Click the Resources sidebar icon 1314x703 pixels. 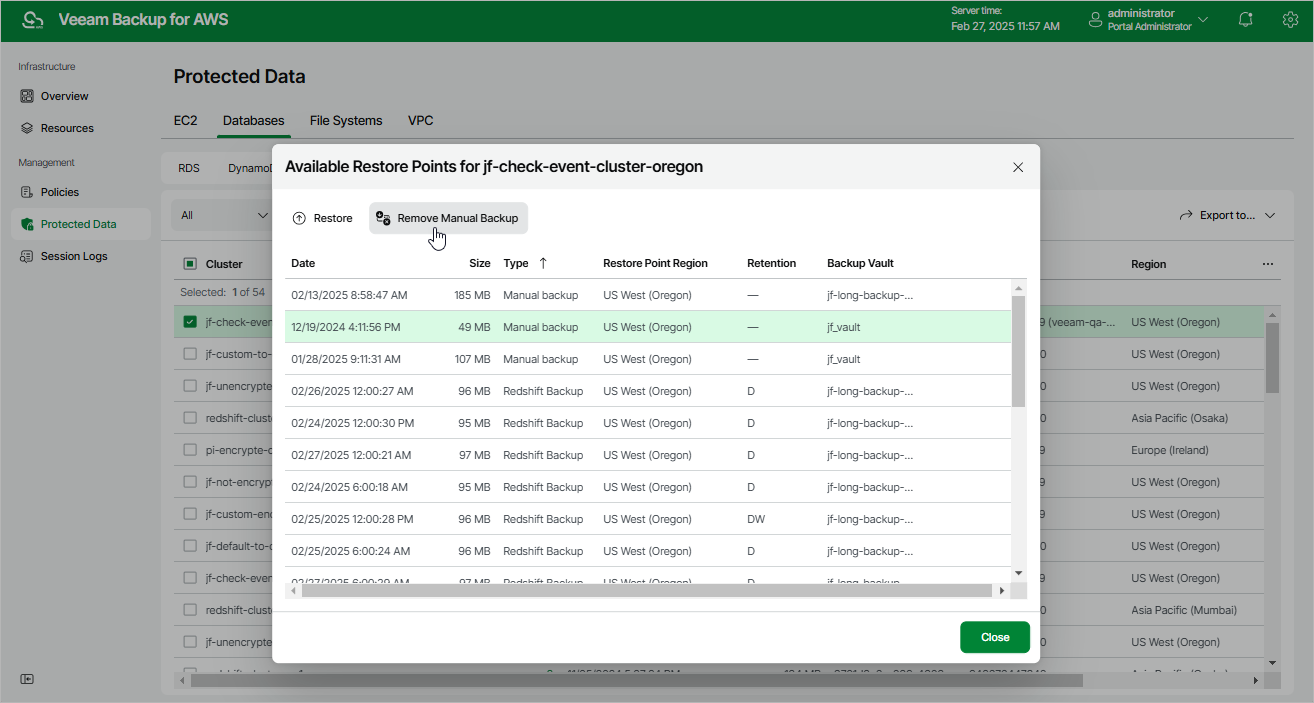tap(27, 128)
